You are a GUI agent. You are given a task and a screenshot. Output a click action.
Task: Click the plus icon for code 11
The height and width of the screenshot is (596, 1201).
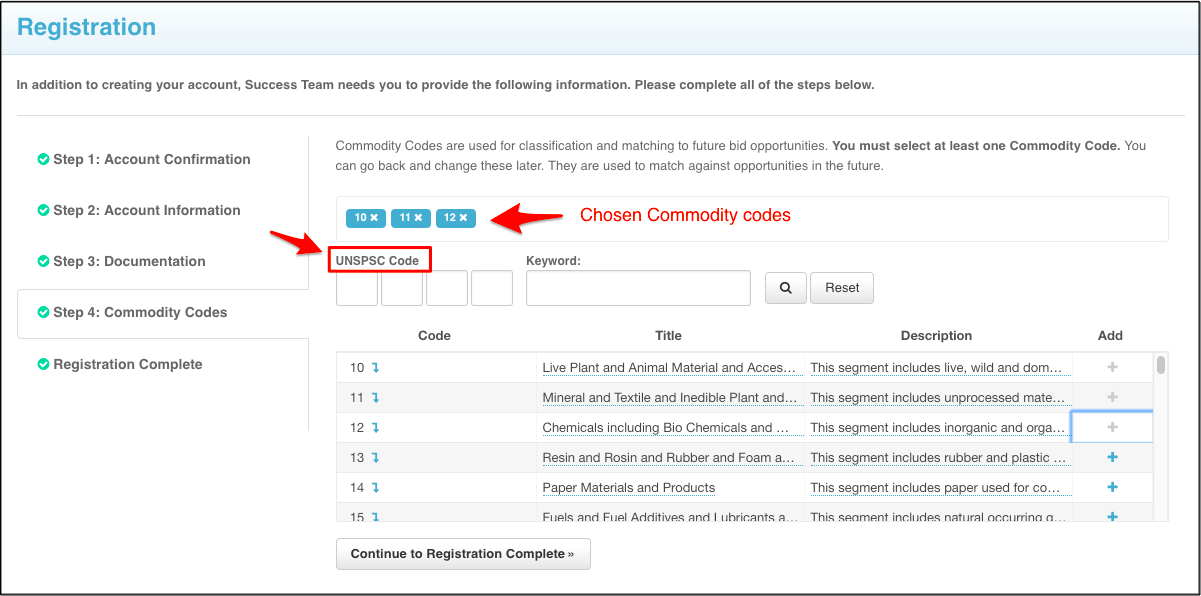pyautogui.click(x=1112, y=397)
